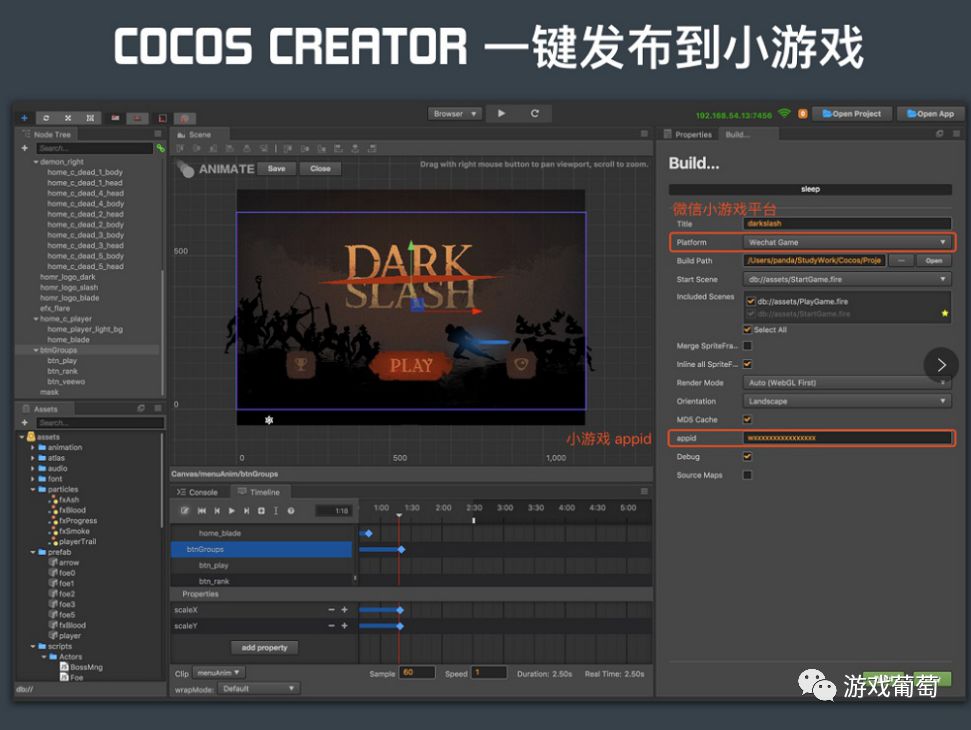The width and height of the screenshot is (971, 730).
Task: Open the wrapMode dropdown showing Default
Action: pyautogui.click(x=259, y=689)
